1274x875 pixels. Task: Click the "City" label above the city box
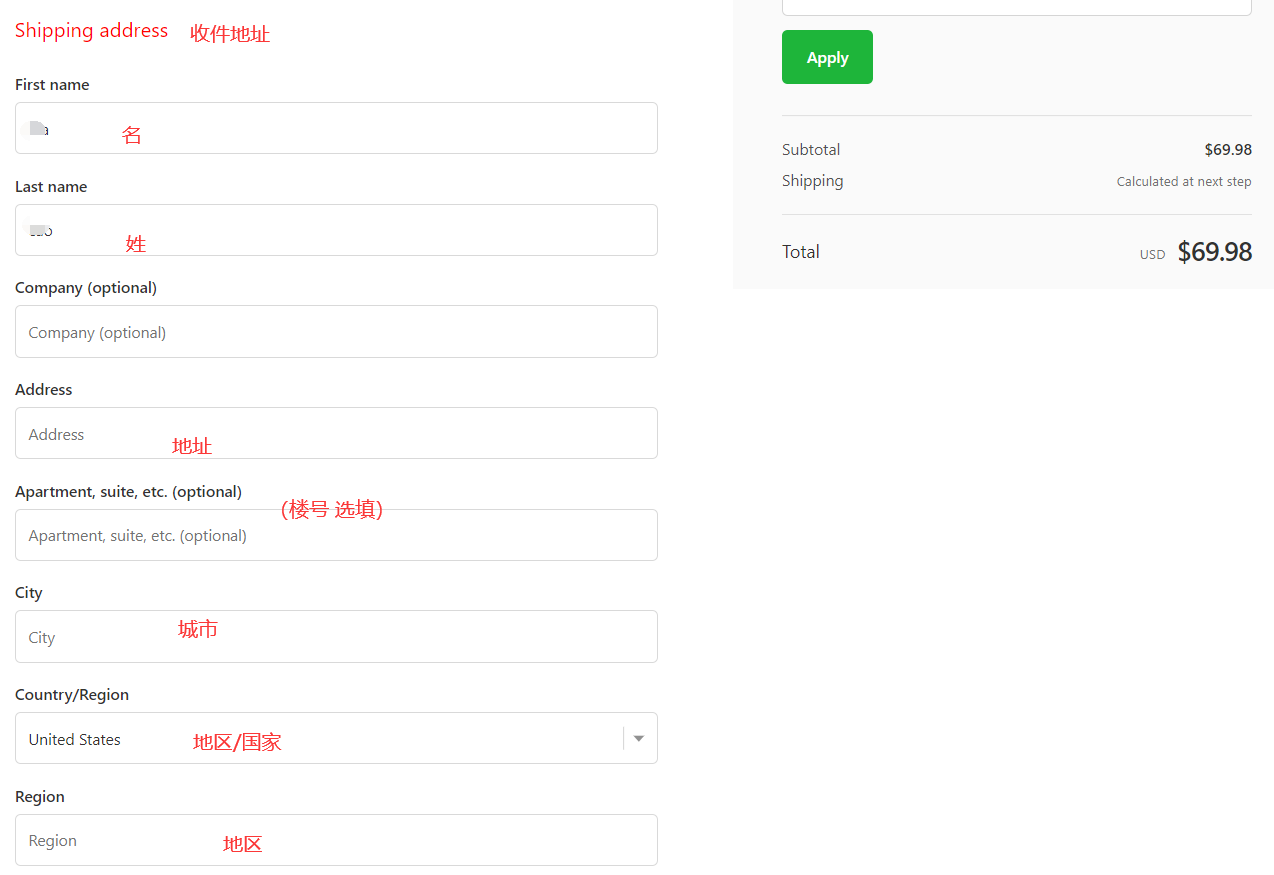pos(29,593)
